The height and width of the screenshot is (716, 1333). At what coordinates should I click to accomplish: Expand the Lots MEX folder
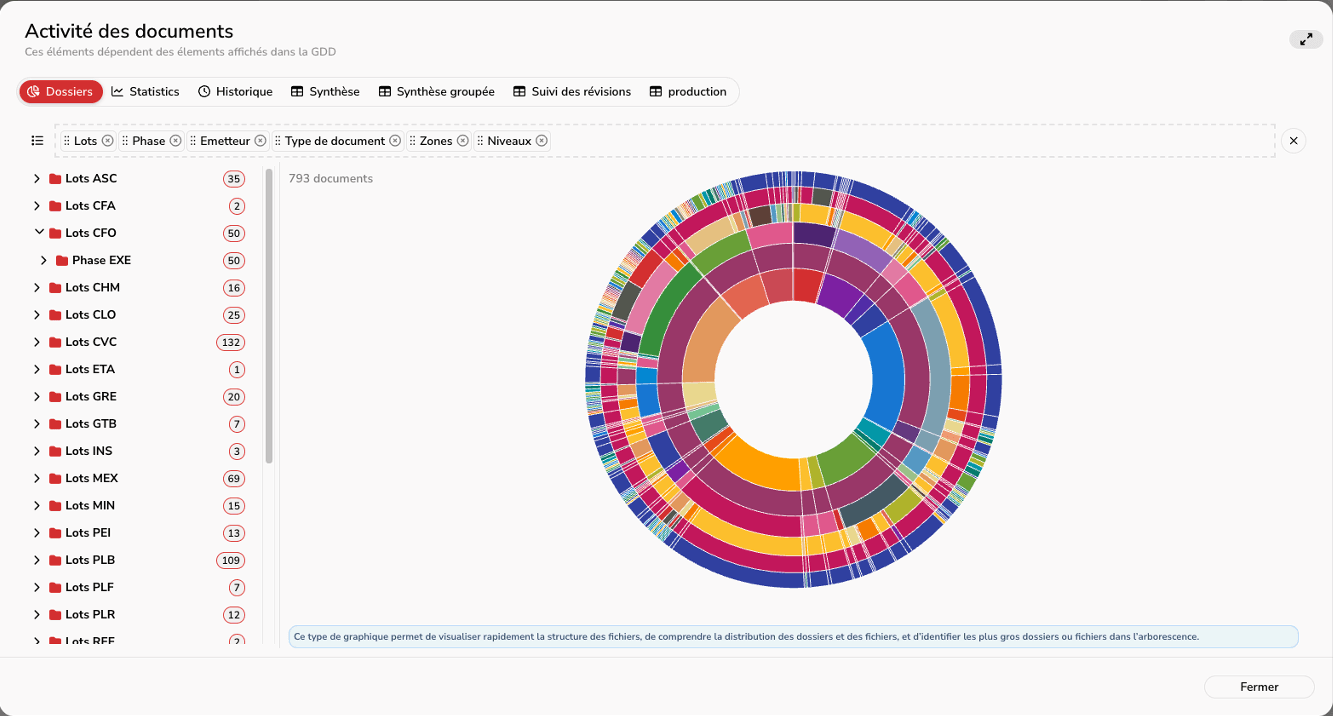pyautogui.click(x=37, y=478)
